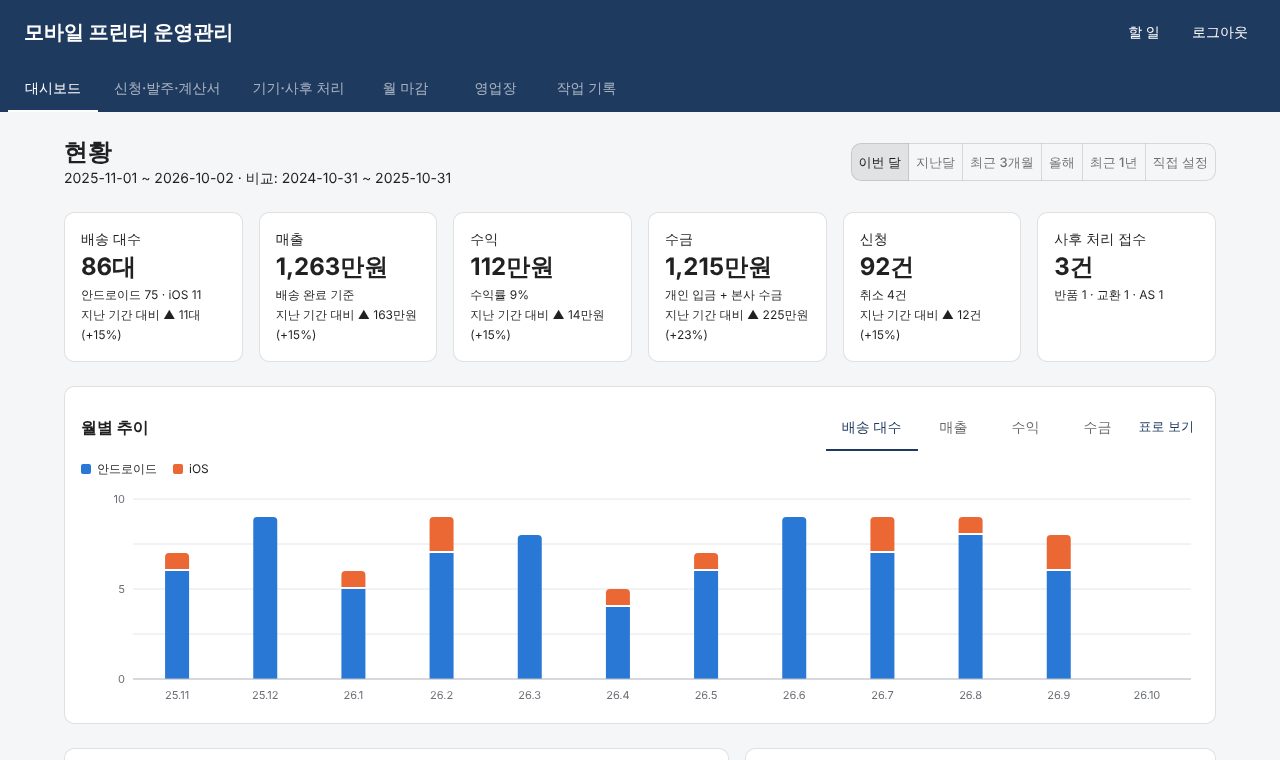Viewport: 1280px width, 760px height.
Task: Click the 배송 완료 기준 note
Action: pyautogui.click(x=315, y=295)
